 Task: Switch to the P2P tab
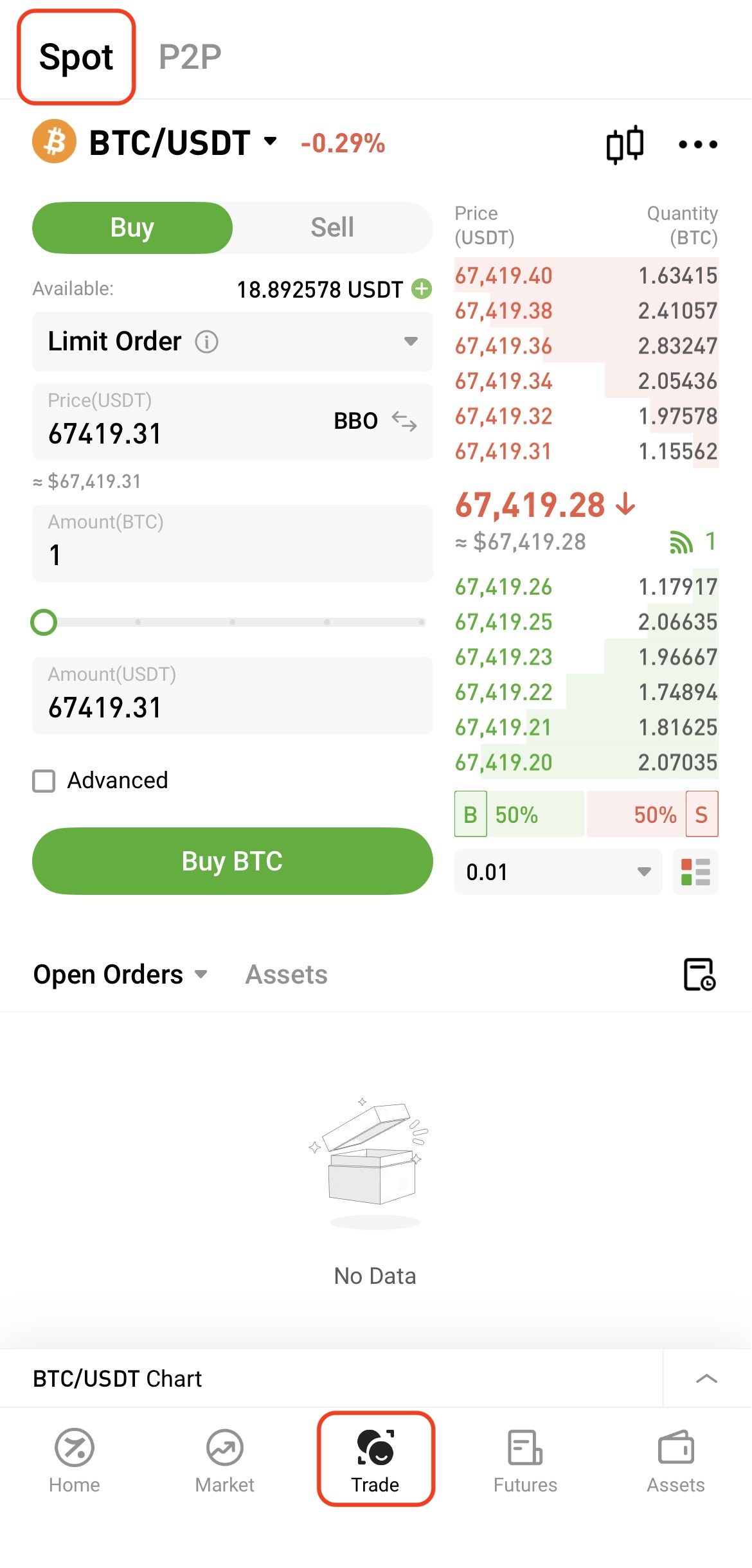point(190,57)
